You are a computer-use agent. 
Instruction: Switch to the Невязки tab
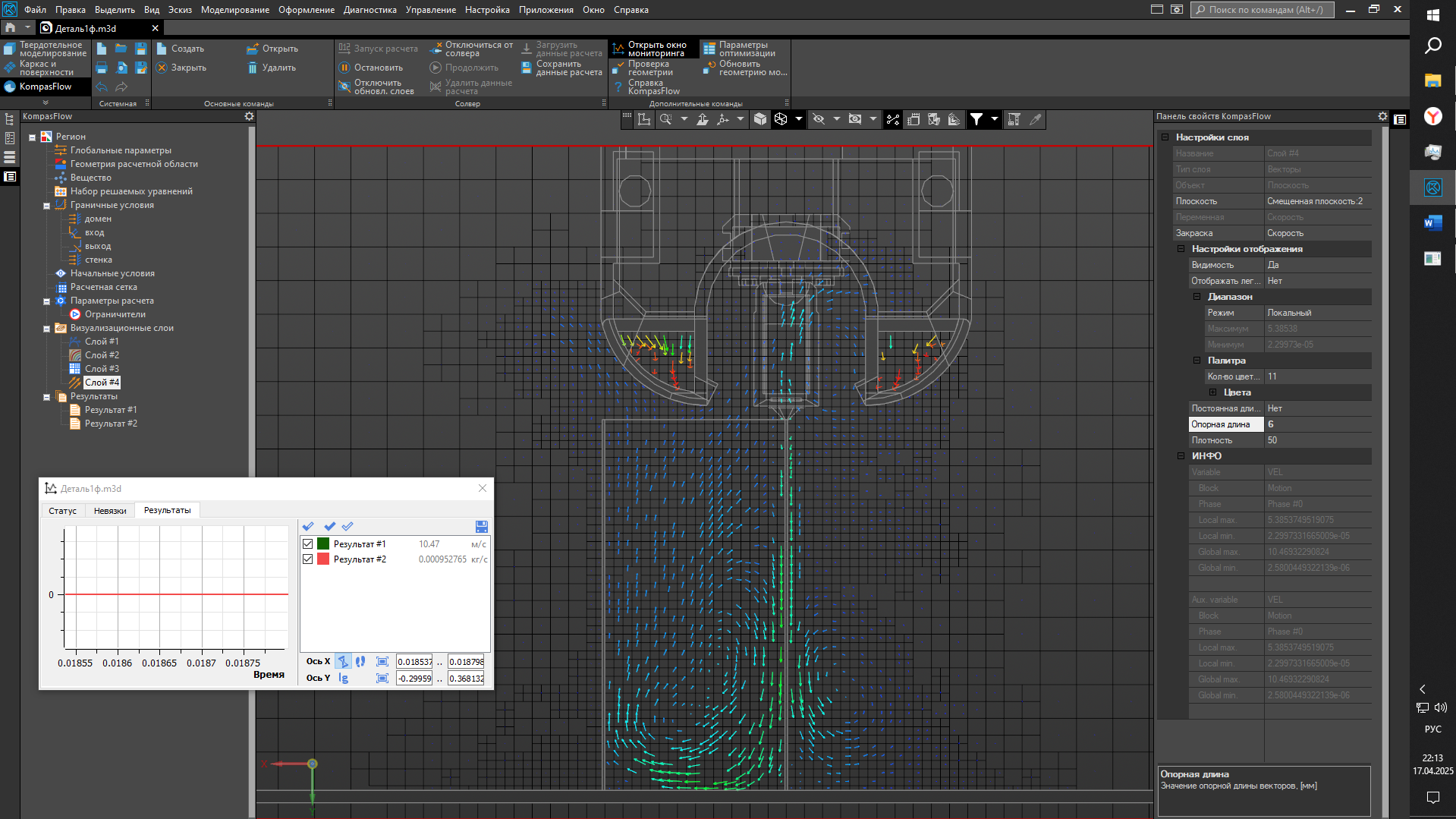[110, 511]
